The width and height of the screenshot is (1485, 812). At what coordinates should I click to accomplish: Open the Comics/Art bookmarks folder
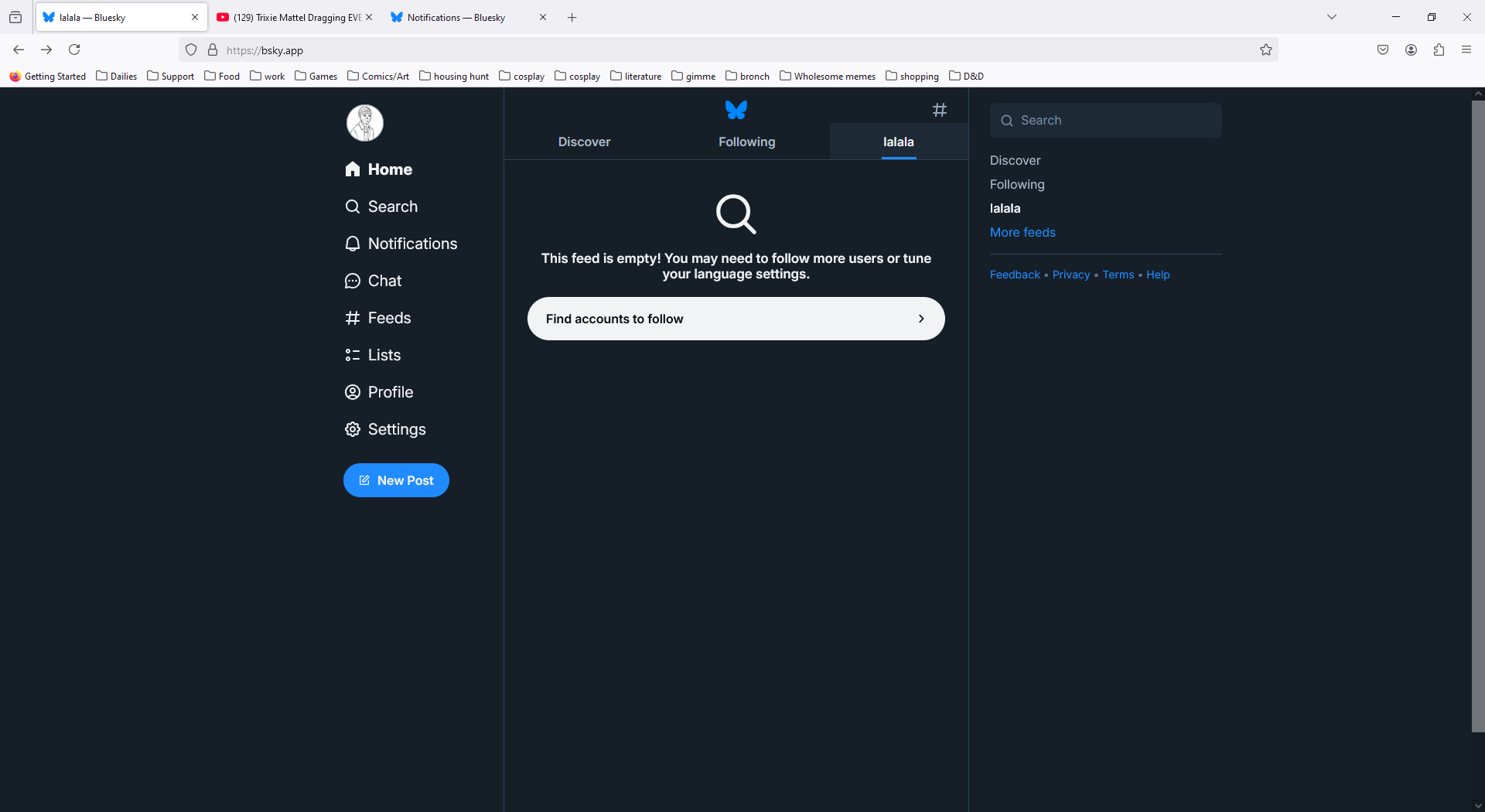pyautogui.click(x=378, y=76)
